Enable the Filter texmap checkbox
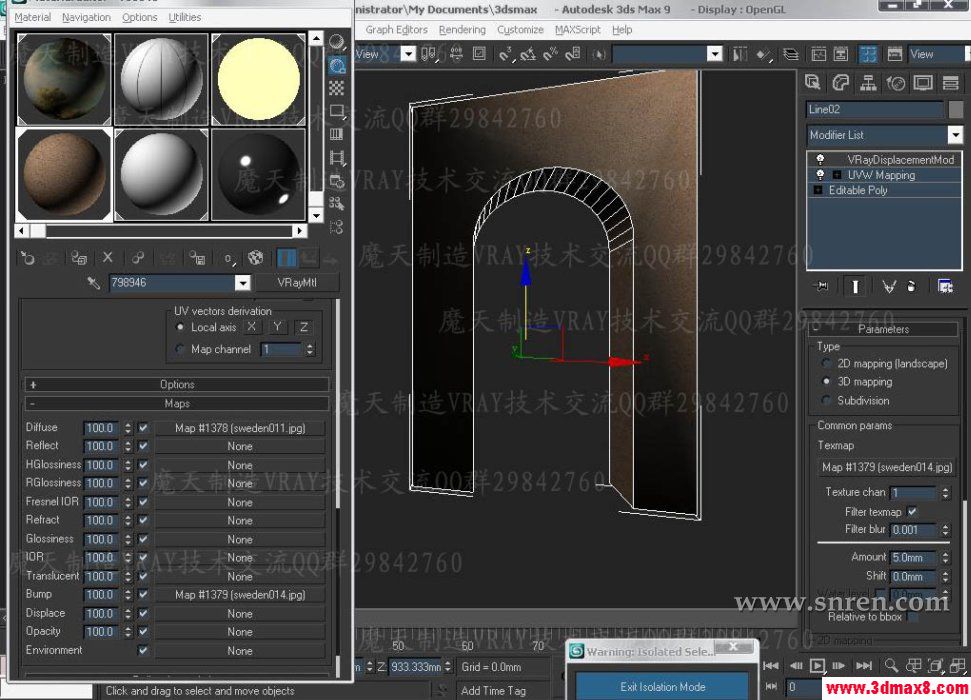The width and height of the screenshot is (971, 700). click(913, 511)
